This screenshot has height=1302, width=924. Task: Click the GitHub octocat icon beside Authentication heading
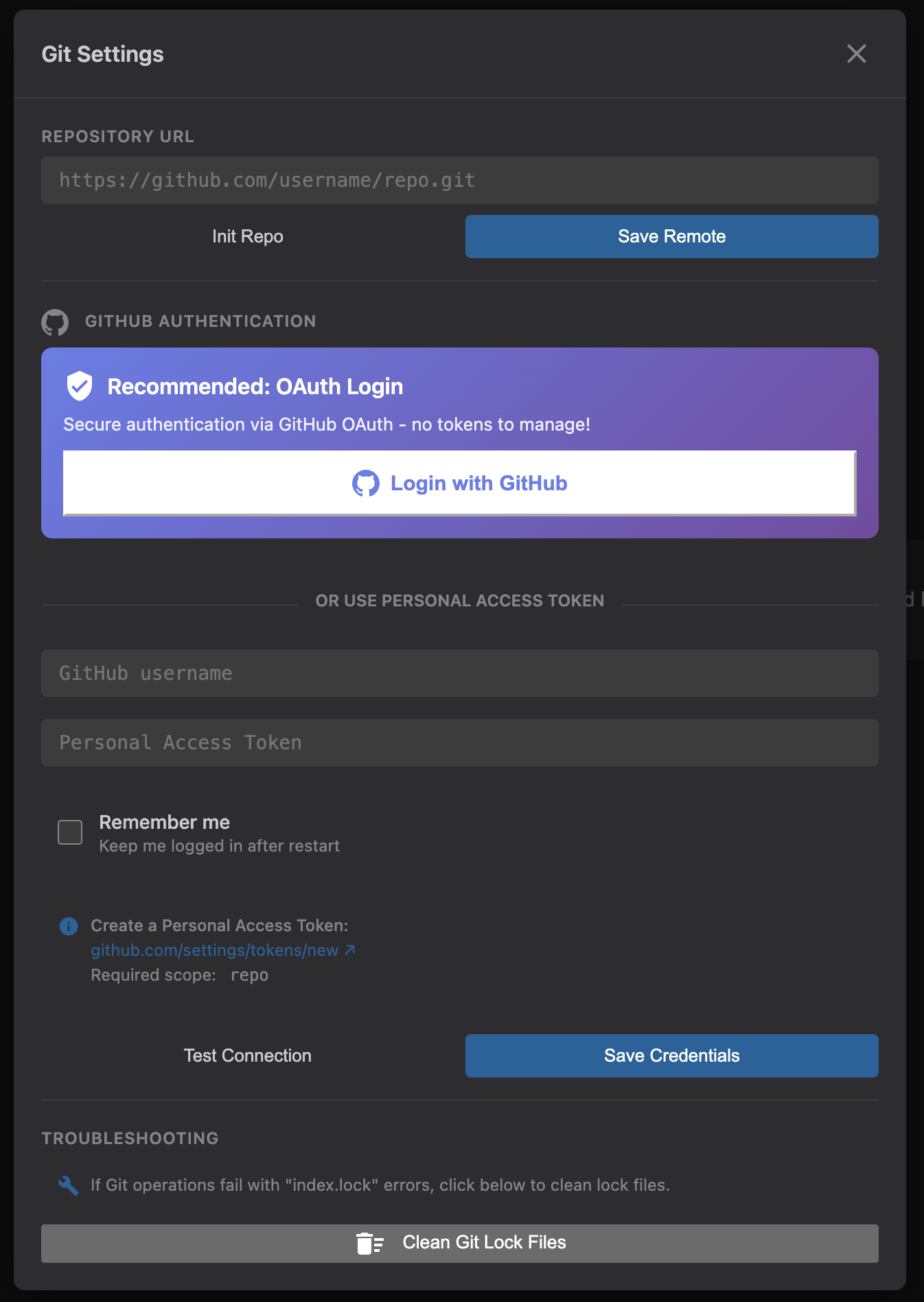[x=55, y=322]
